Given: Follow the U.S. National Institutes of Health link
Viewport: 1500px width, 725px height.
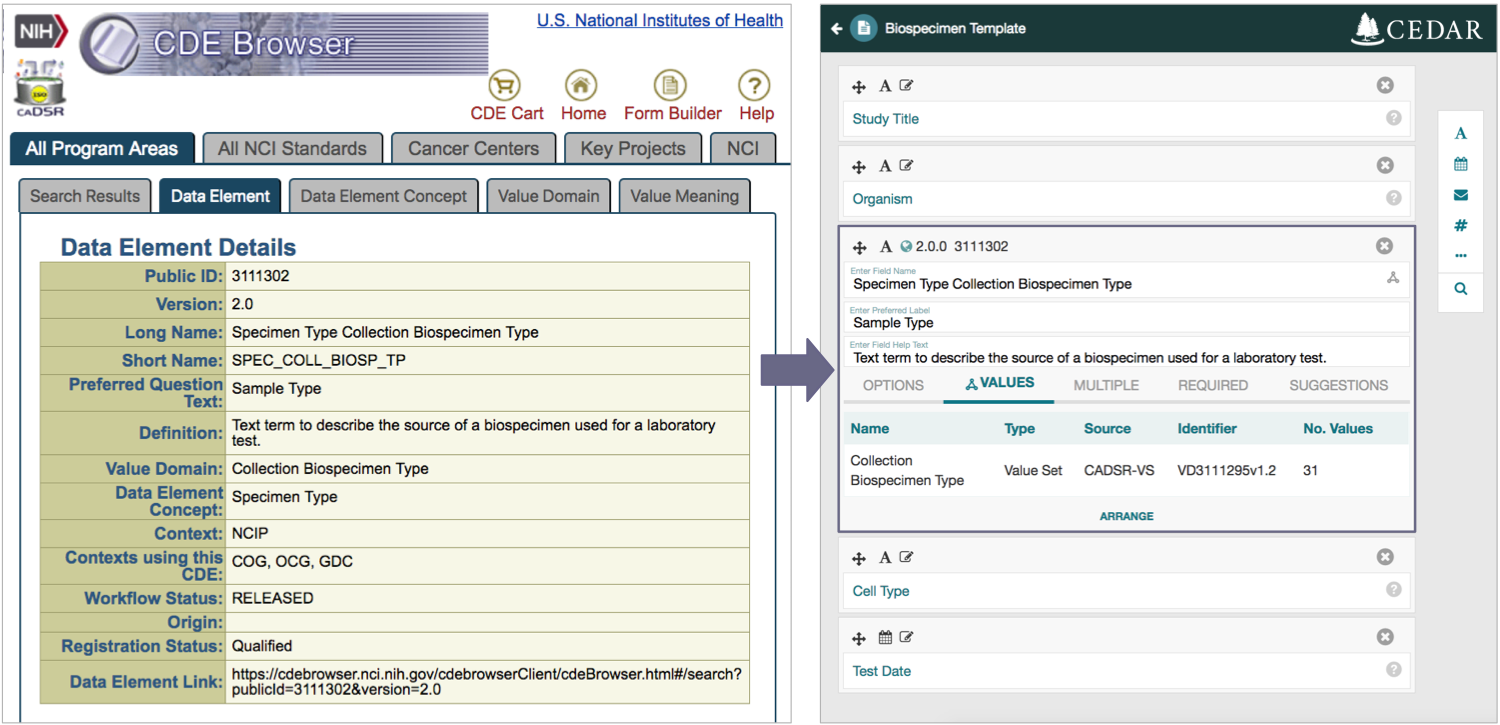Looking at the screenshot, I should pos(659,20).
